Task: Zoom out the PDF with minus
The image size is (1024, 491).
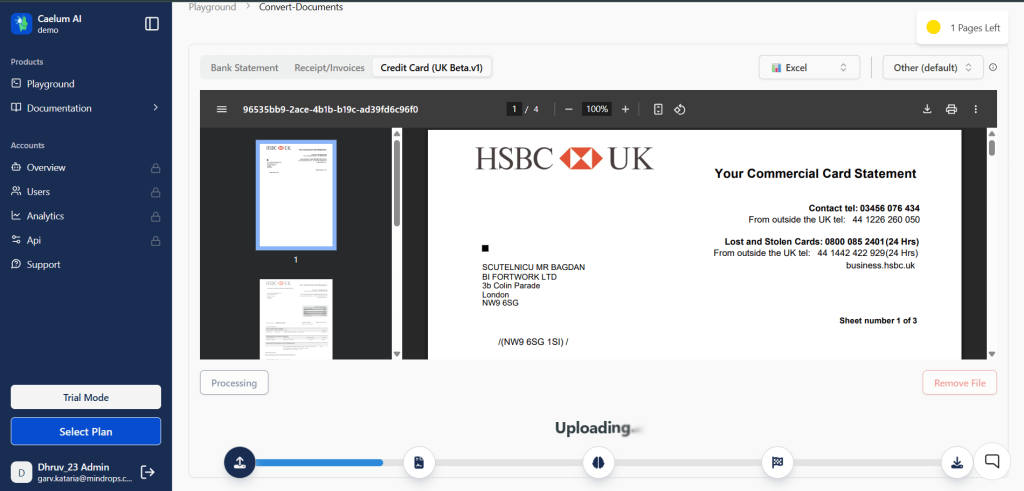Action: pyautogui.click(x=568, y=109)
